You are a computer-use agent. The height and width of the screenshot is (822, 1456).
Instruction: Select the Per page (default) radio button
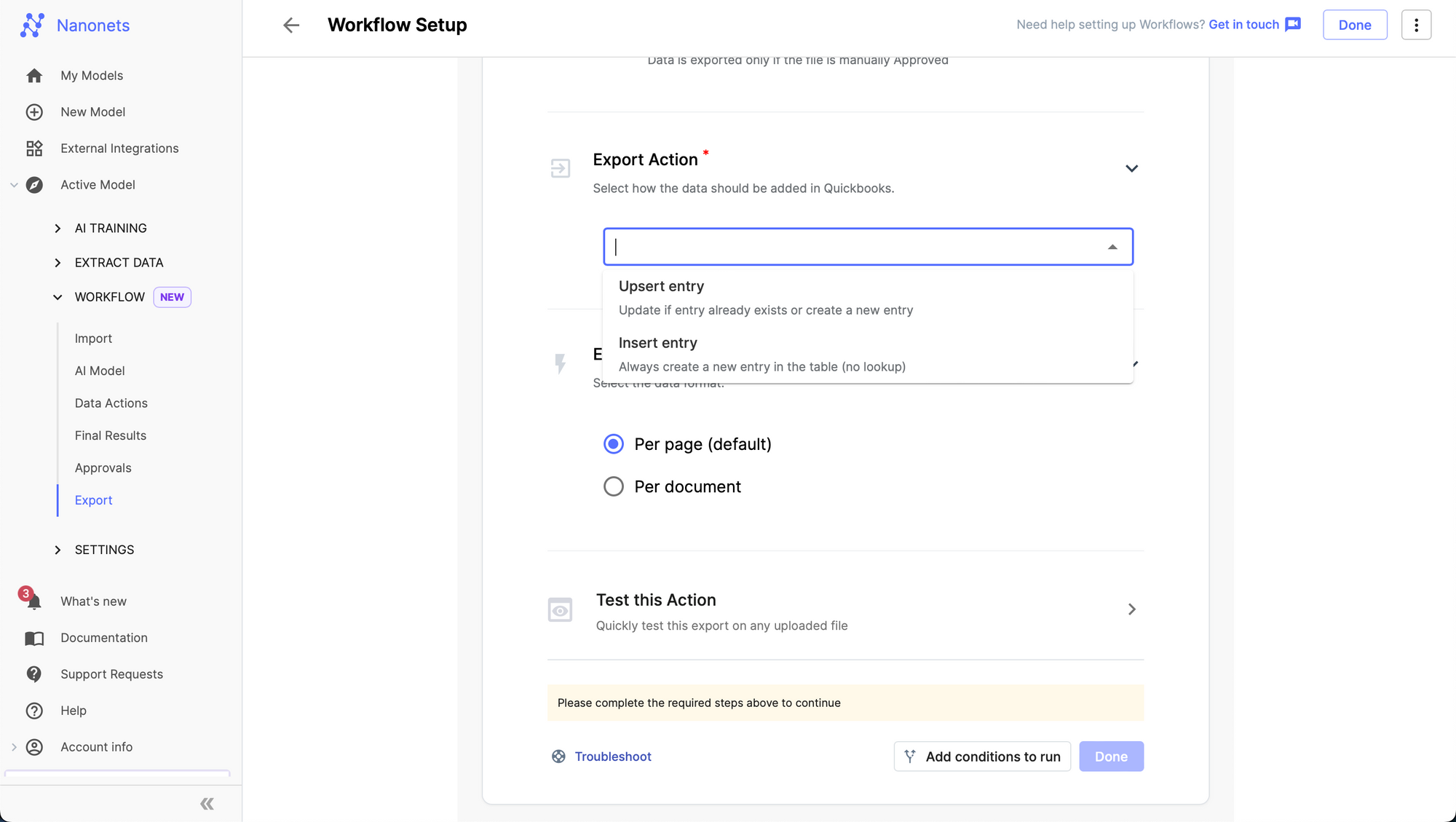point(614,444)
